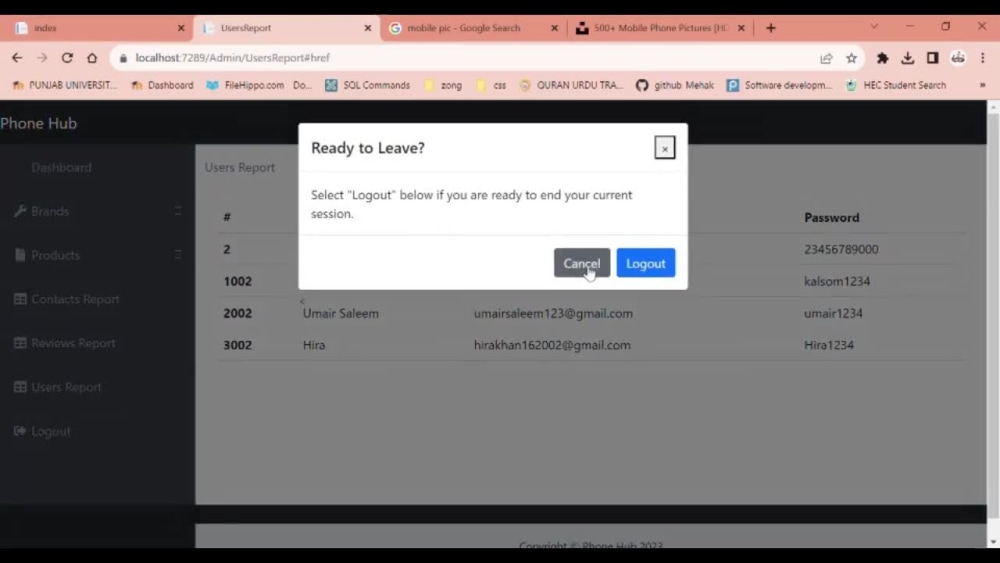Screen dimensions: 1000x563
Task: Click the sidebar Logout exit icon
Action: [x=20, y=431]
